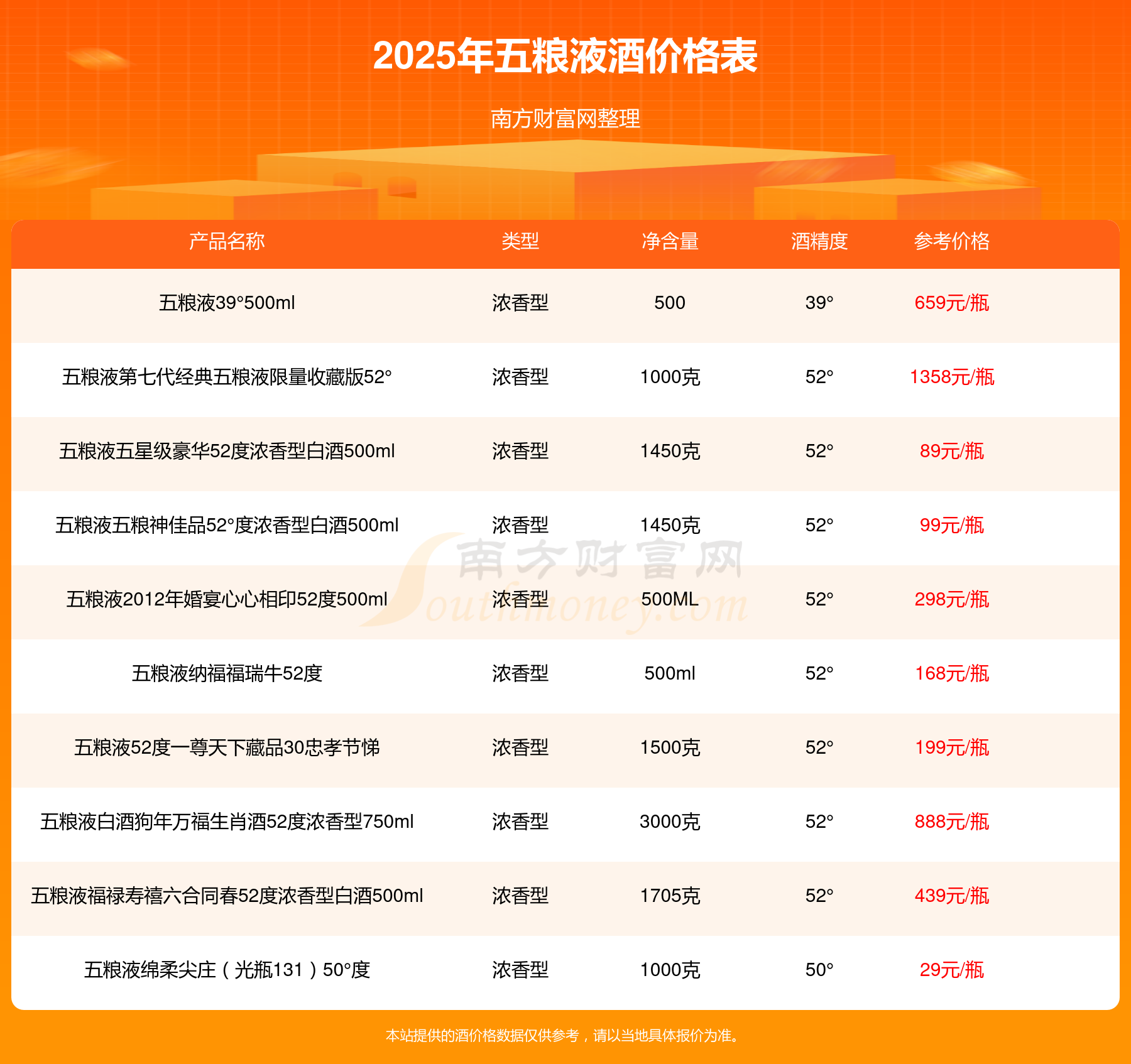Click the "类型" column header
Screen dimensions: 1131x1064
click(x=520, y=241)
